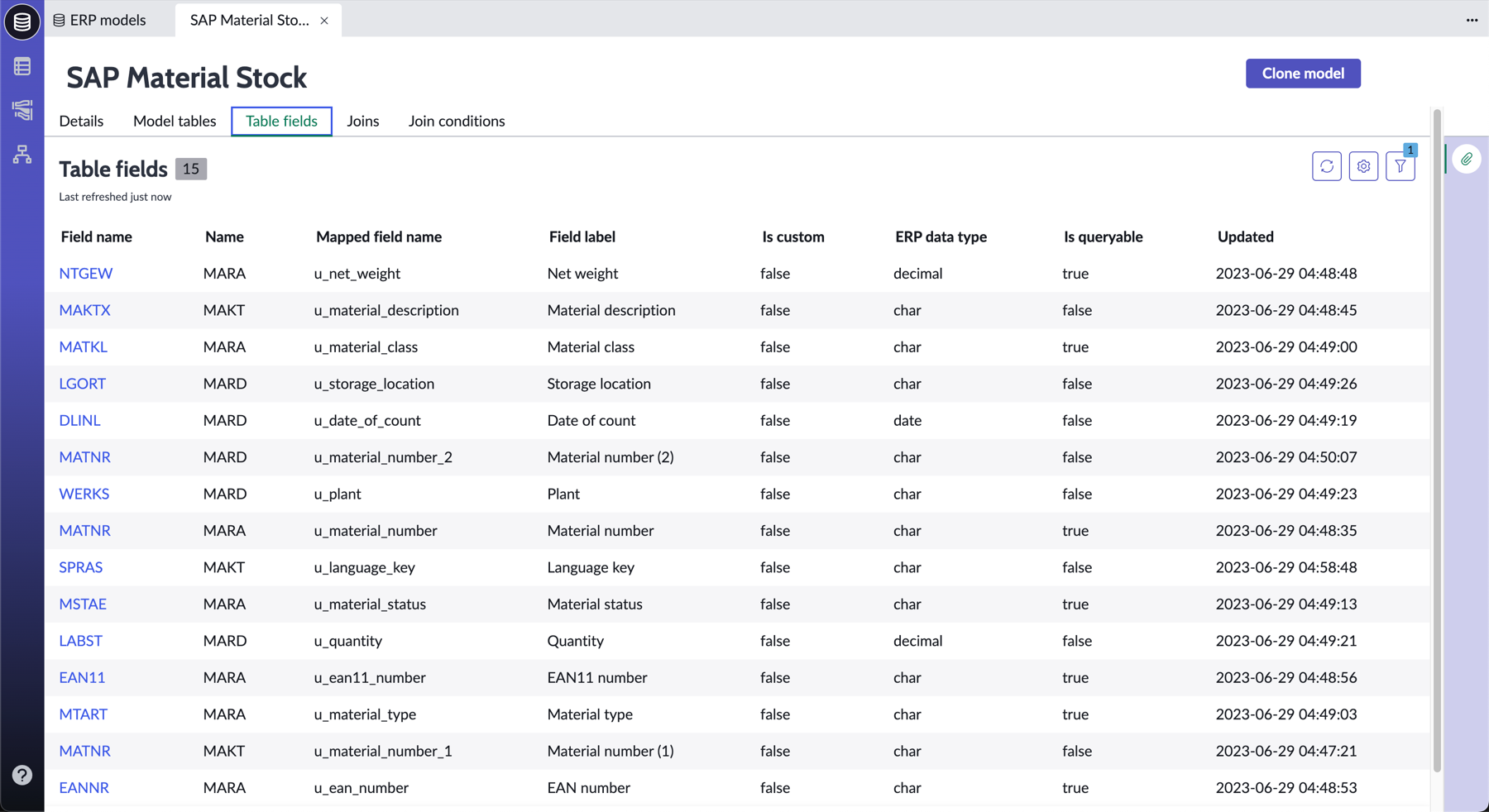Sort by the Is custom column header
This screenshot has width=1489, height=812.
793,236
